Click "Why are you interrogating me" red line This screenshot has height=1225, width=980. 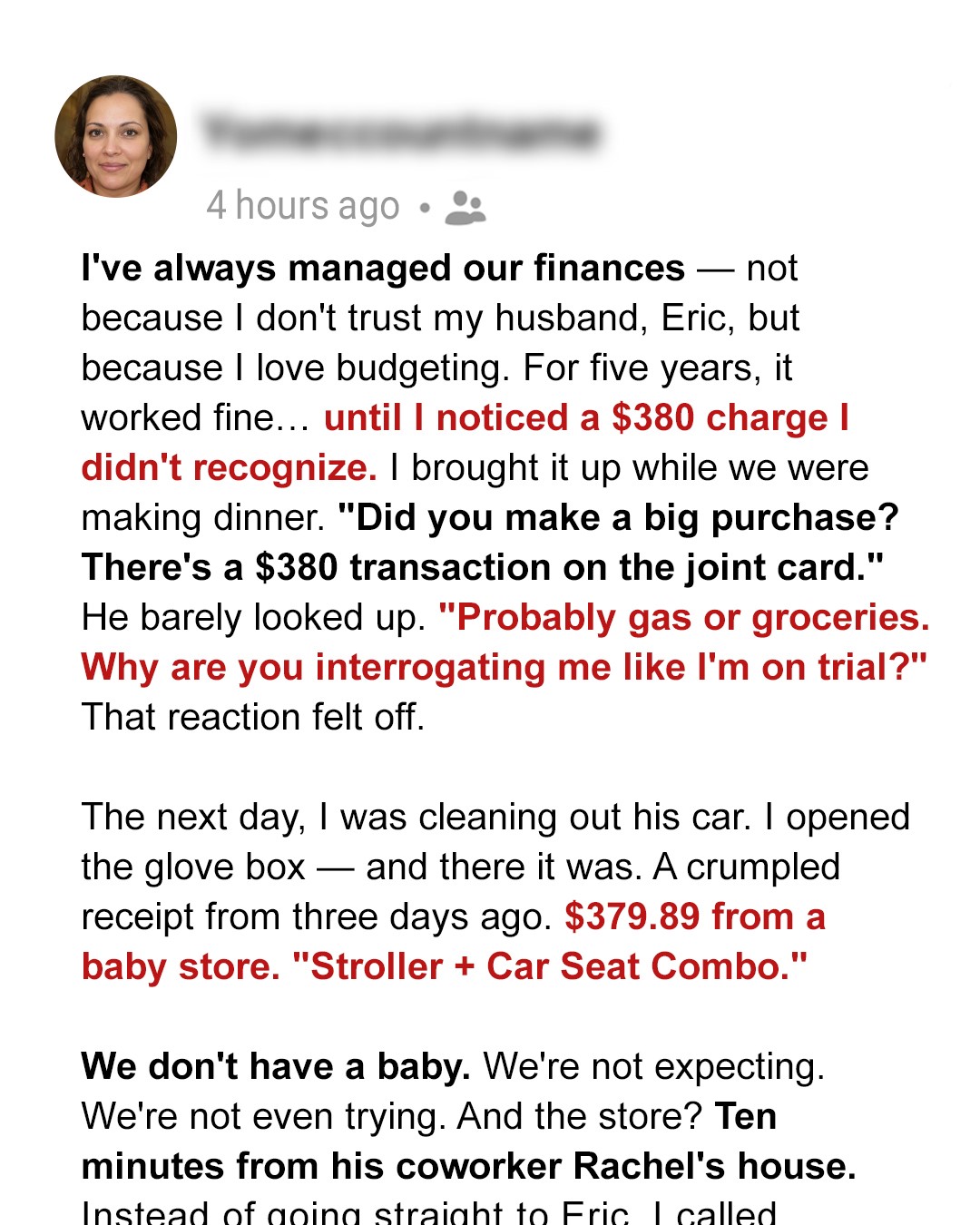pyautogui.click(x=504, y=668)
